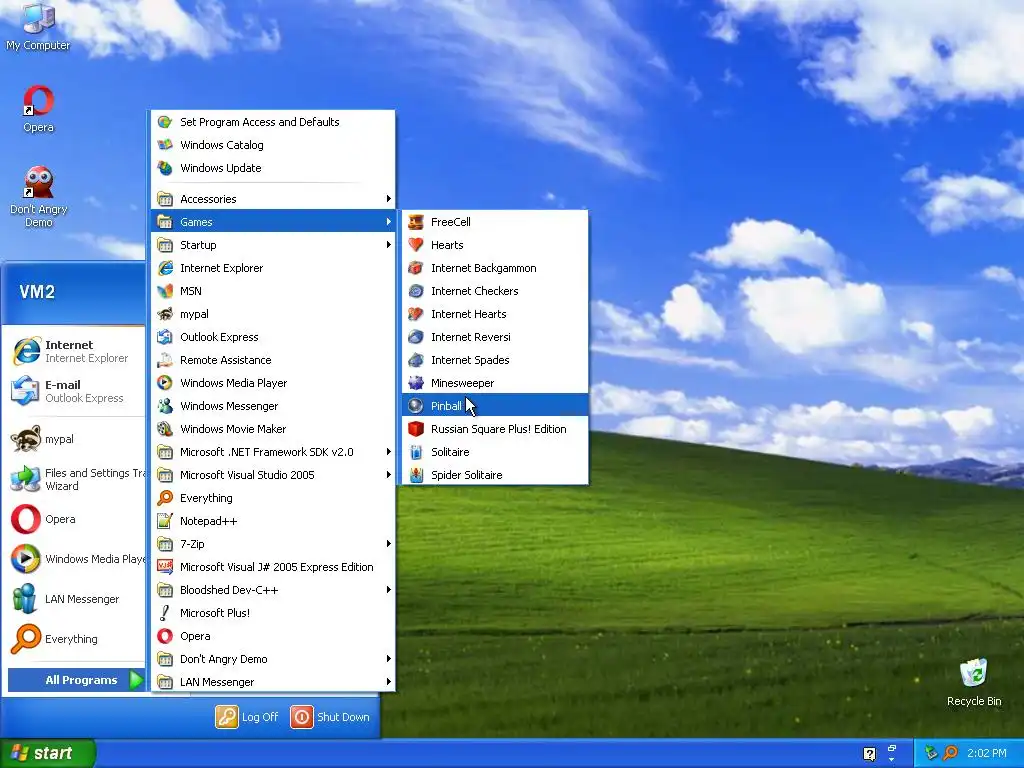Select Microsoft Visual J# 2005 Express Edition
This screenshot has width=1024, height=768.
273,567
